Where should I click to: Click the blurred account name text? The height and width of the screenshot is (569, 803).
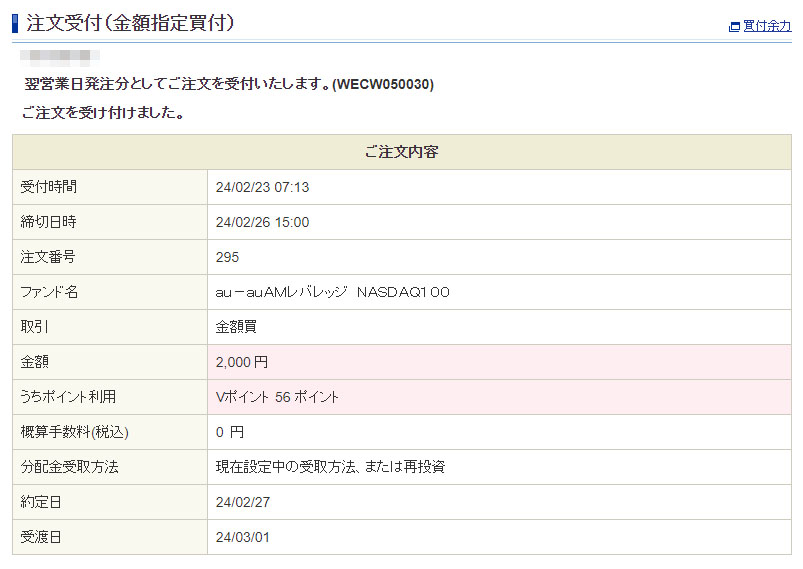pos(60,57)
